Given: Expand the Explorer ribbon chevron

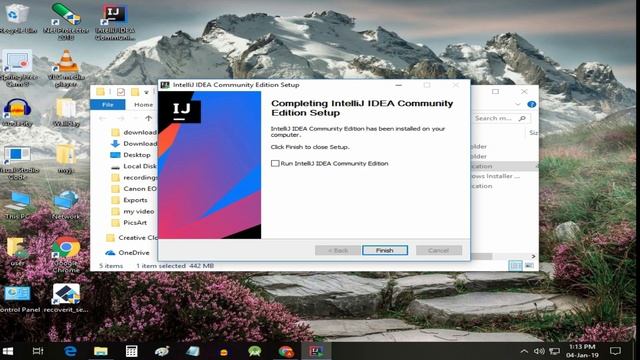Looking at the screenshot, I should (x=518, y=104).
